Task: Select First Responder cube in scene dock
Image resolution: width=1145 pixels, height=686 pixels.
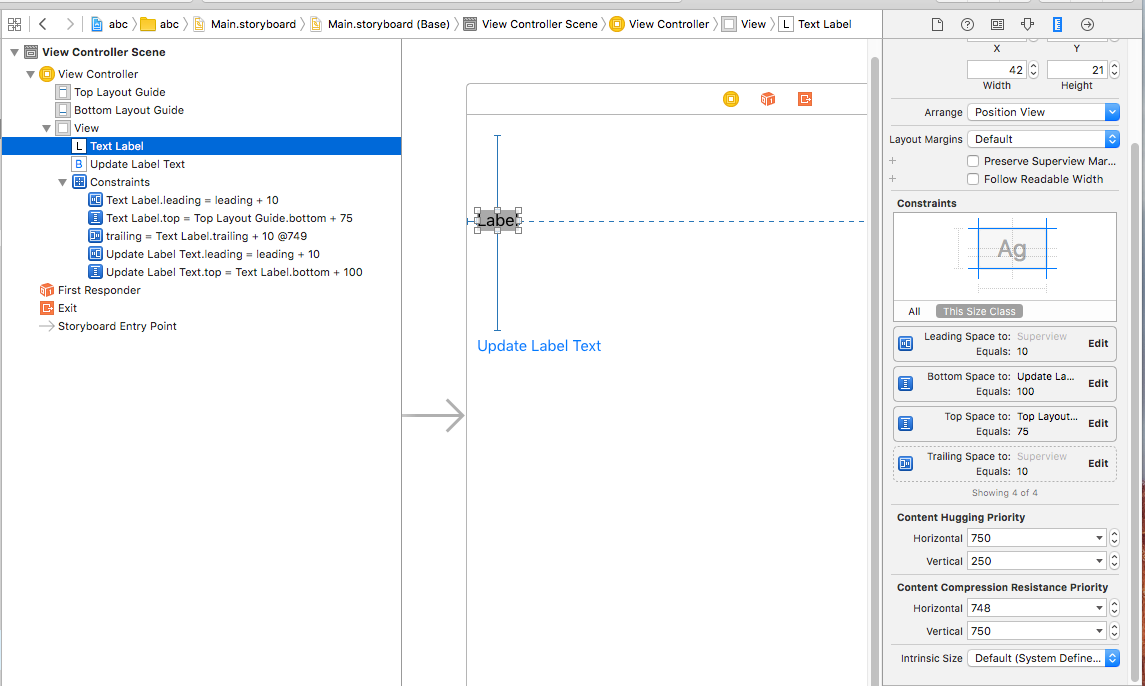Action: click(x=767, y=99)
